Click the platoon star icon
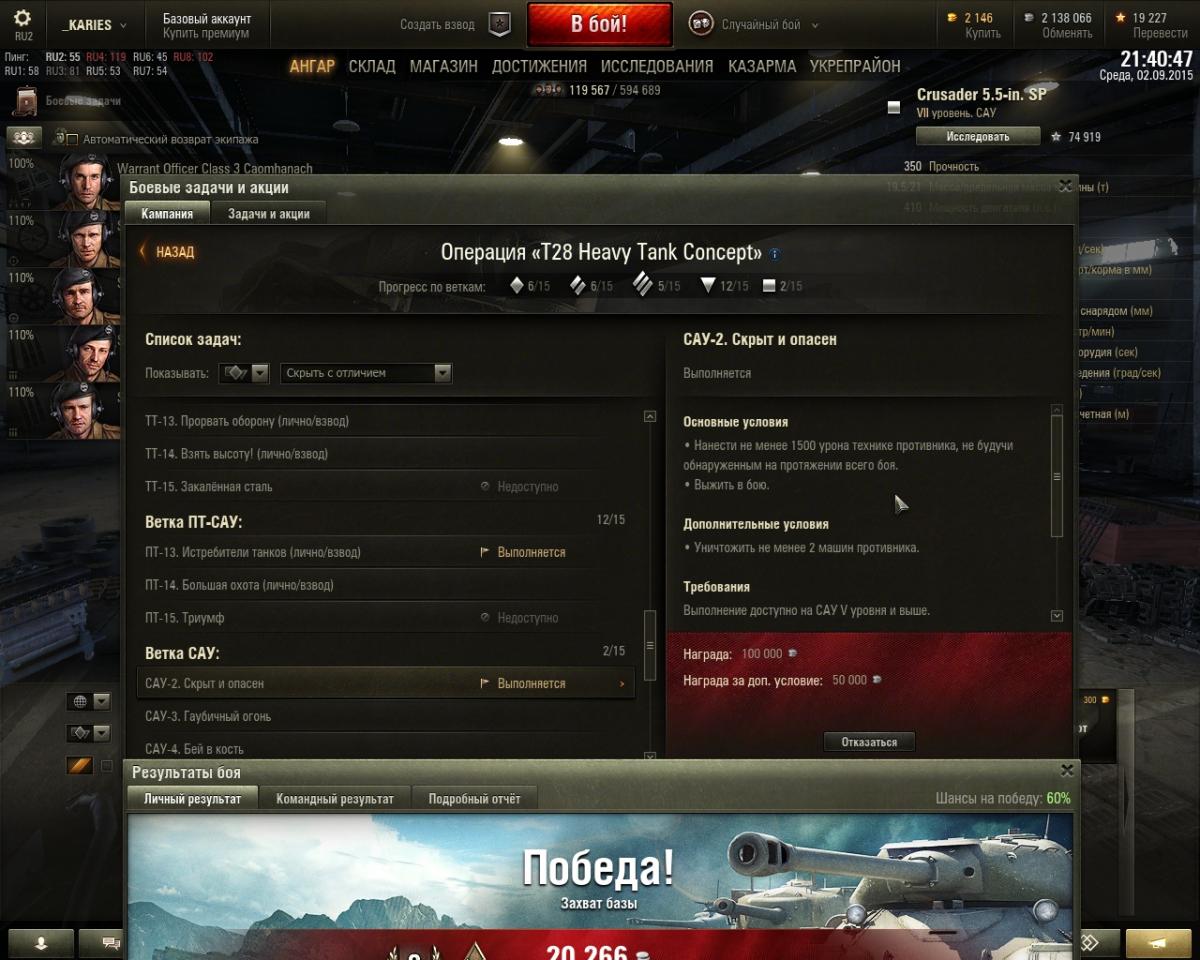1200x960 pixels. click(499, 25)
